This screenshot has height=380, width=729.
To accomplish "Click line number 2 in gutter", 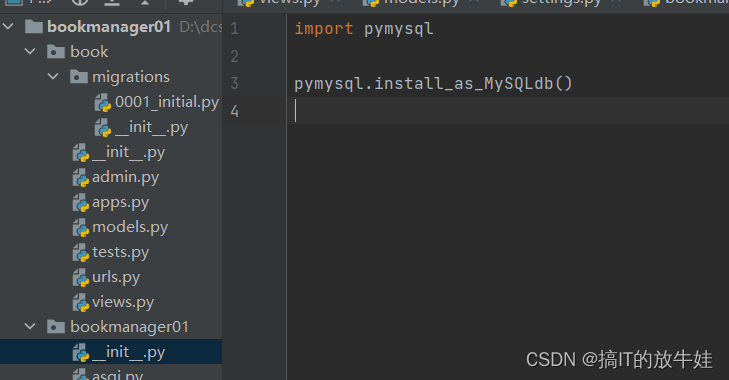I will (x=234, y=57).
